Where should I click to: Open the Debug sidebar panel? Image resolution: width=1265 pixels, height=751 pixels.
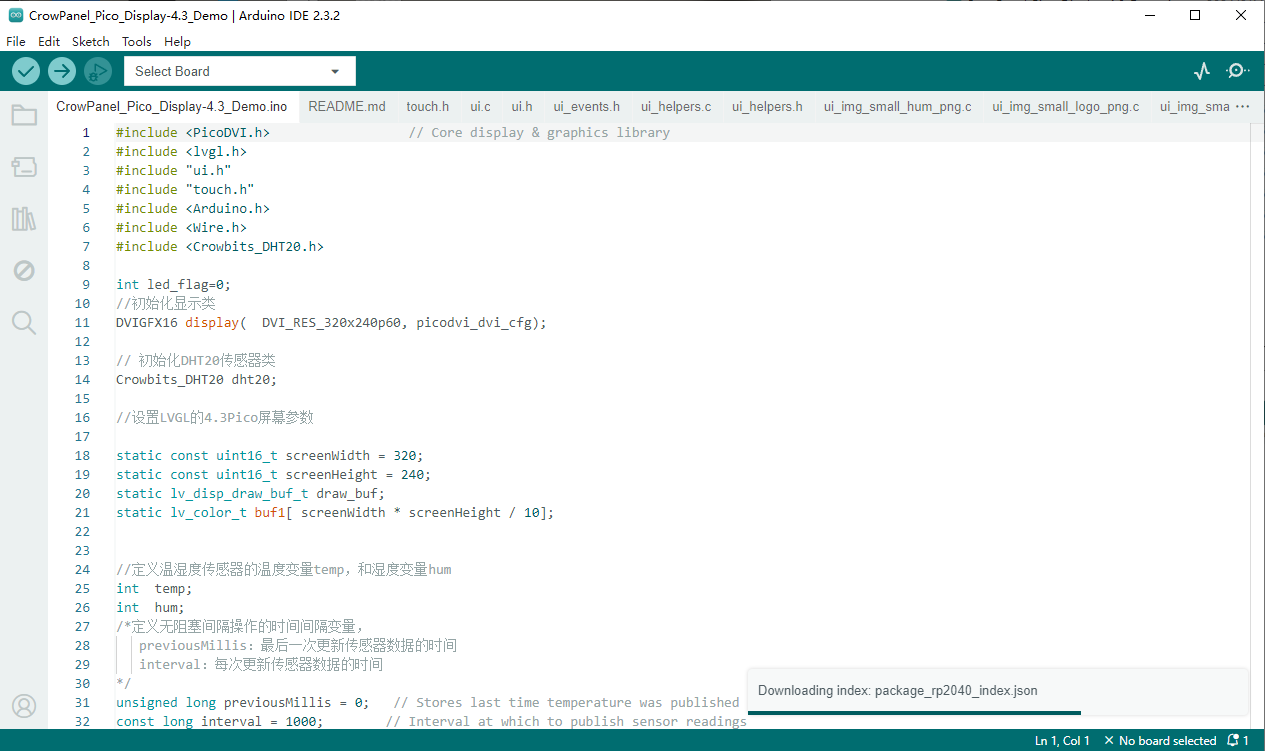tap(24, 270)
